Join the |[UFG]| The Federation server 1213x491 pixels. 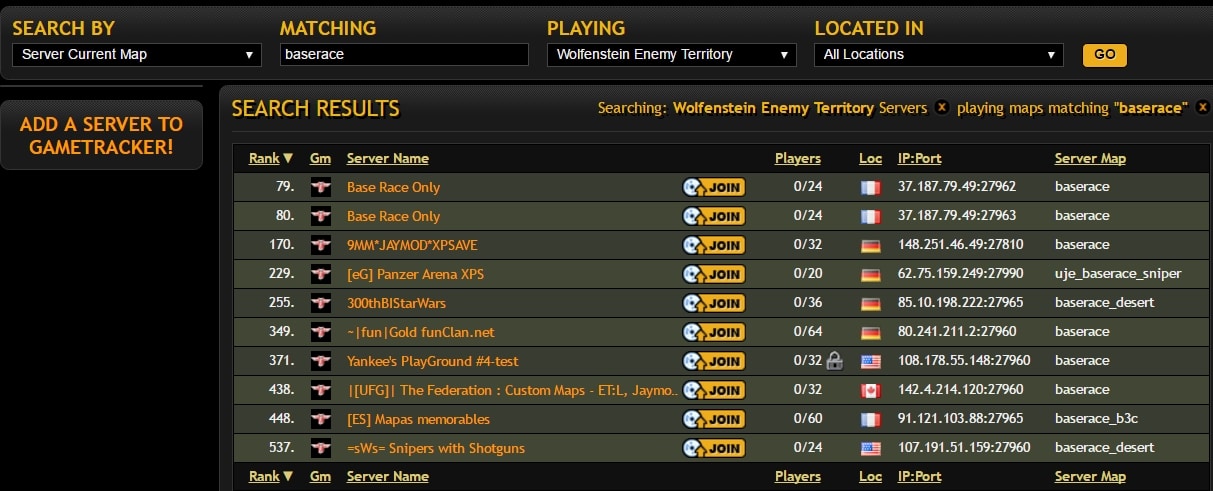click(x=713, y=390)
